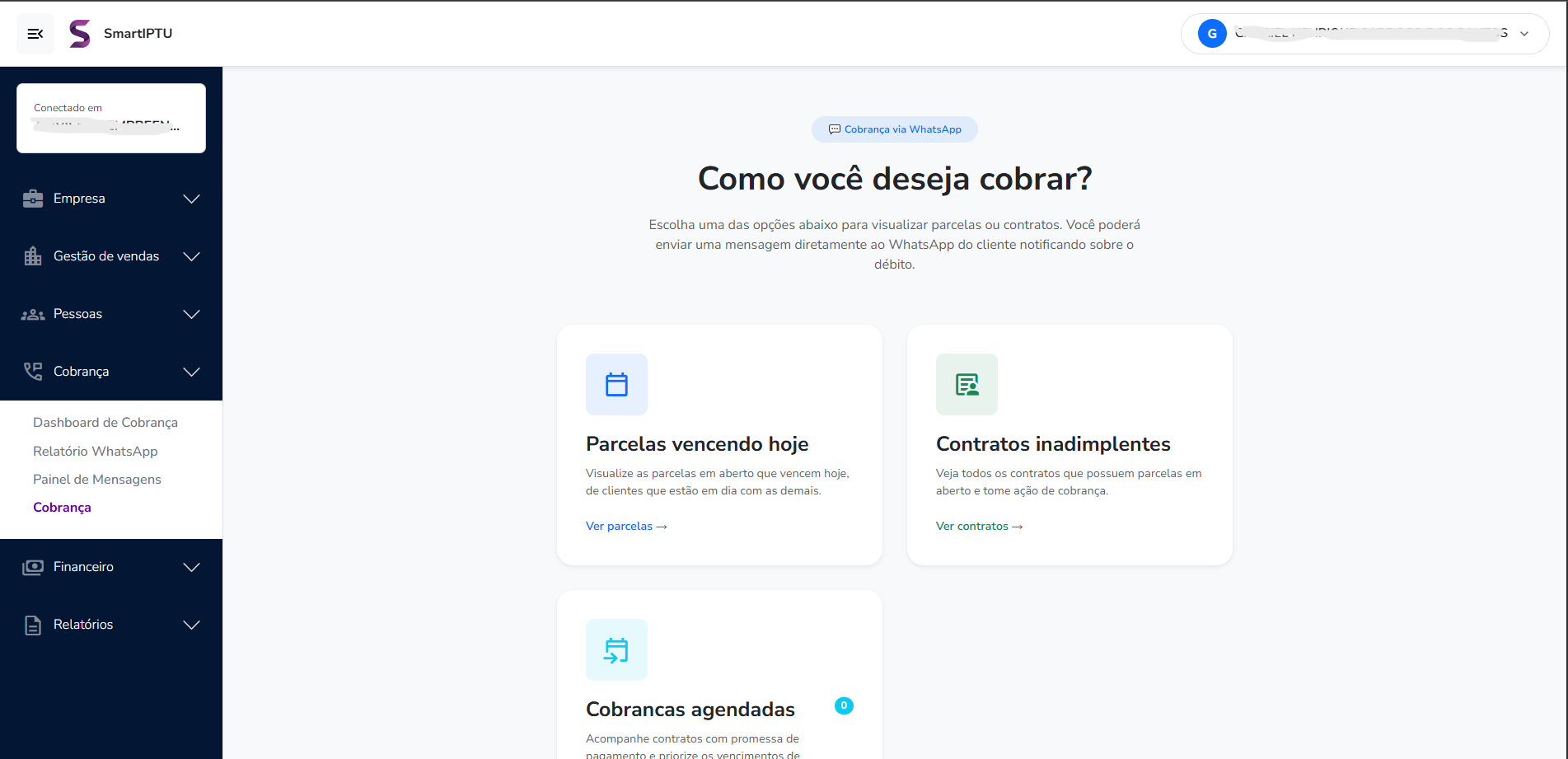Click the Financeiro money icon
This screenshot has height=759, width=1568.
tap(33, 567)
